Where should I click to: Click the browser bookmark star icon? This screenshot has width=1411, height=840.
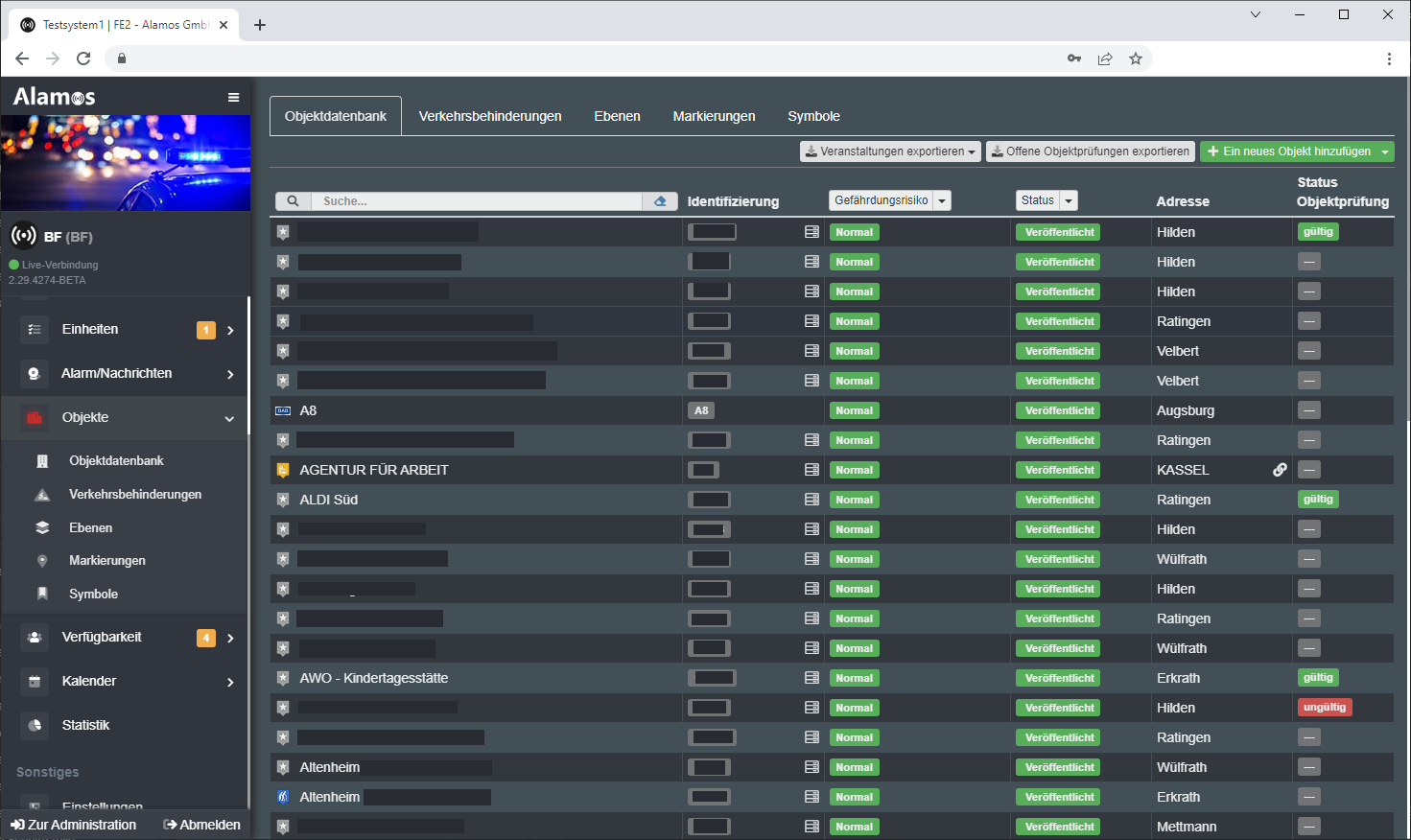[1136, 58]
